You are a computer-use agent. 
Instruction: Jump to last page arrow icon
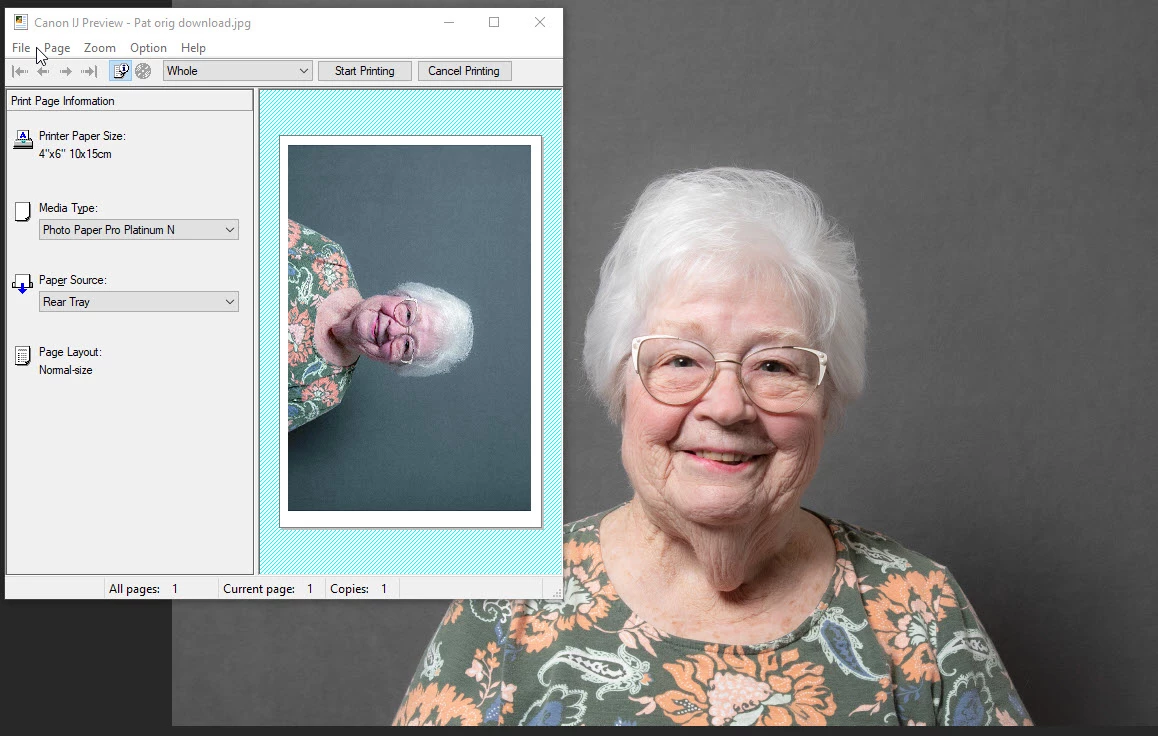point(89,71)
